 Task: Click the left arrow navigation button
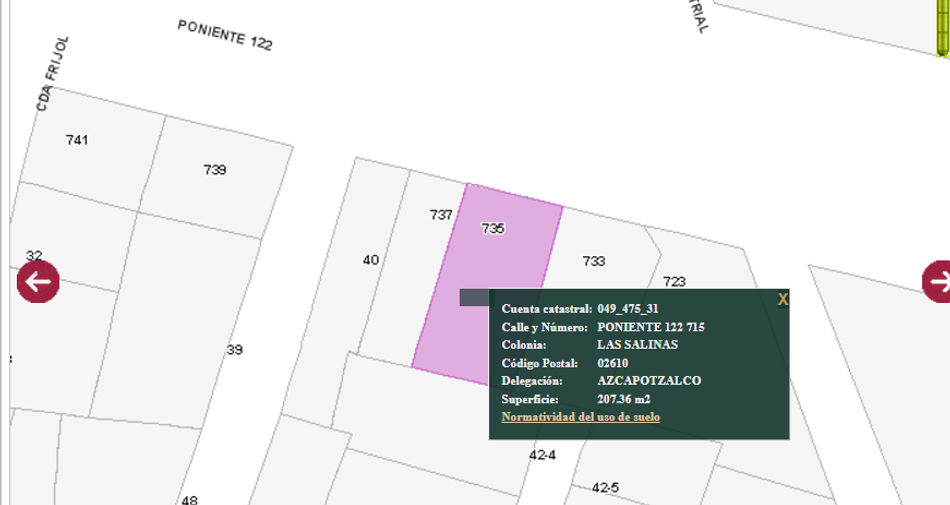coord(38,282)
